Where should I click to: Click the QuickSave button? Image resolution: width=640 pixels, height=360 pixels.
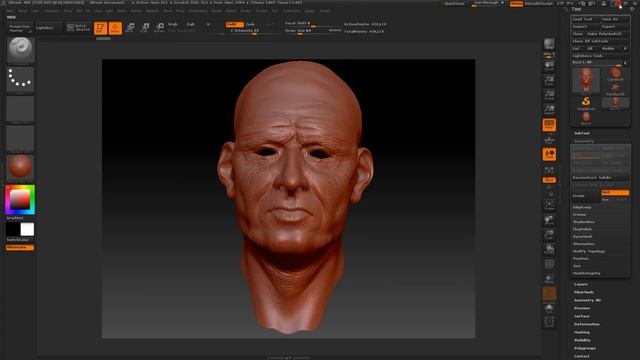[x=454, y=4]
